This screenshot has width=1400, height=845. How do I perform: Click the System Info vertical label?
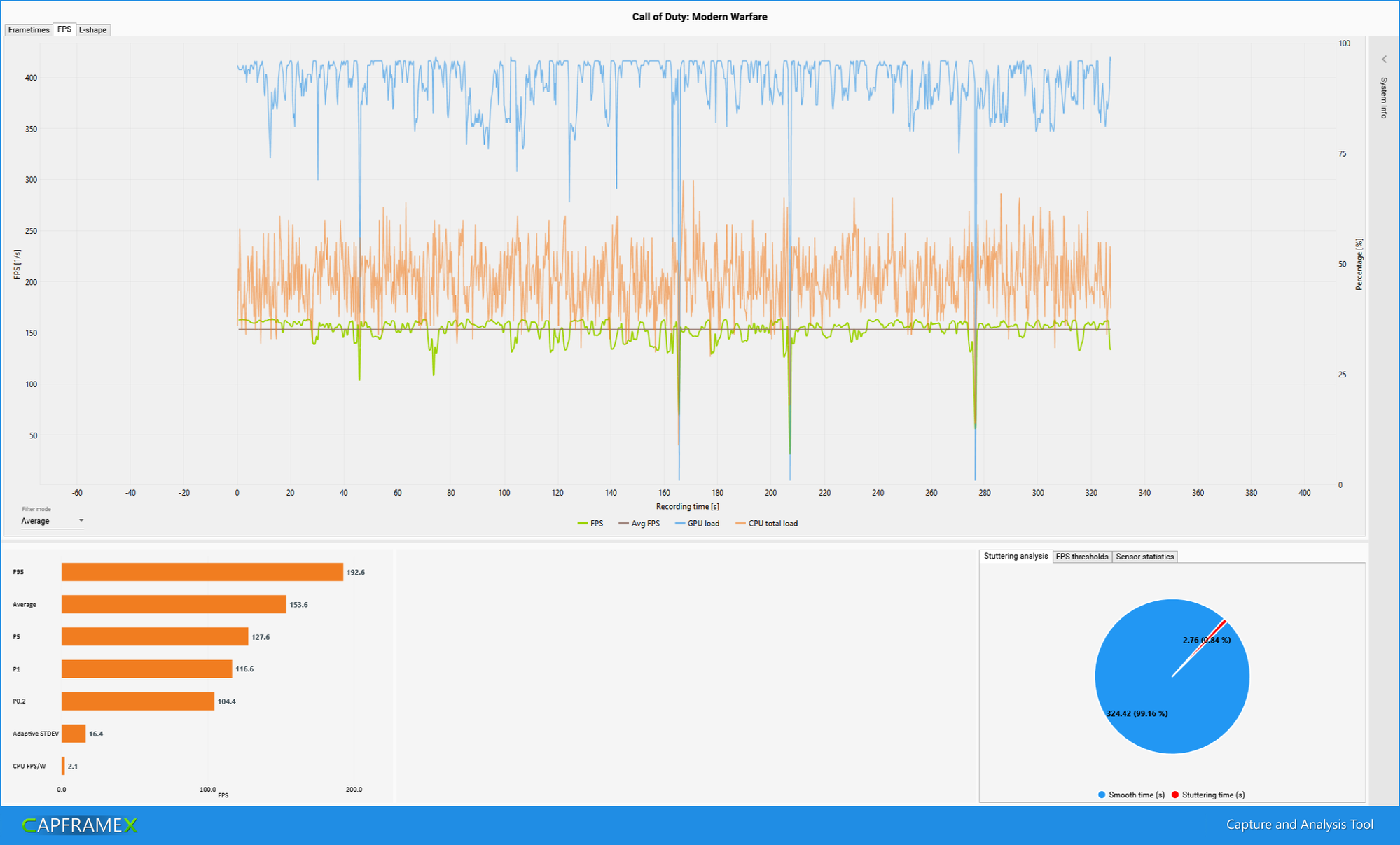pyautogui.click(x=1384, y=98)
